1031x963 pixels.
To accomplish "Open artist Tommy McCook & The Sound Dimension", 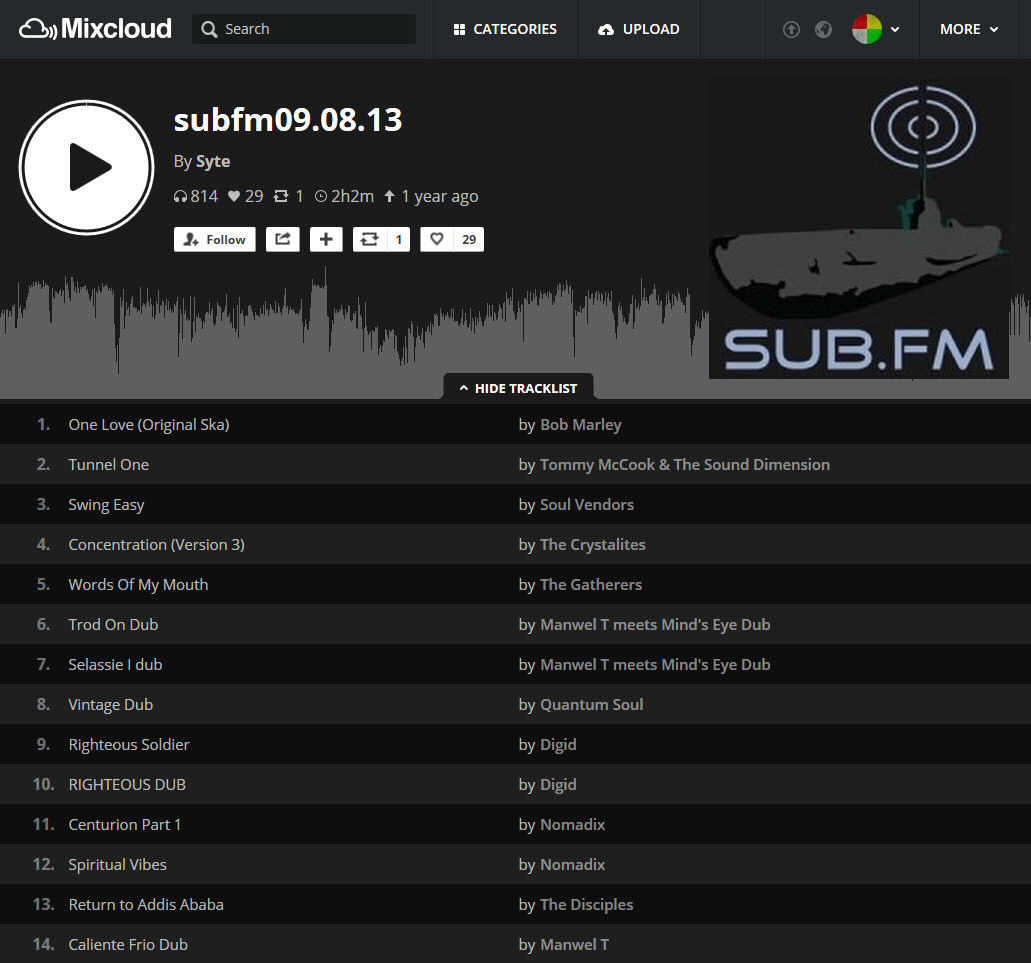I will click(684, 465).
